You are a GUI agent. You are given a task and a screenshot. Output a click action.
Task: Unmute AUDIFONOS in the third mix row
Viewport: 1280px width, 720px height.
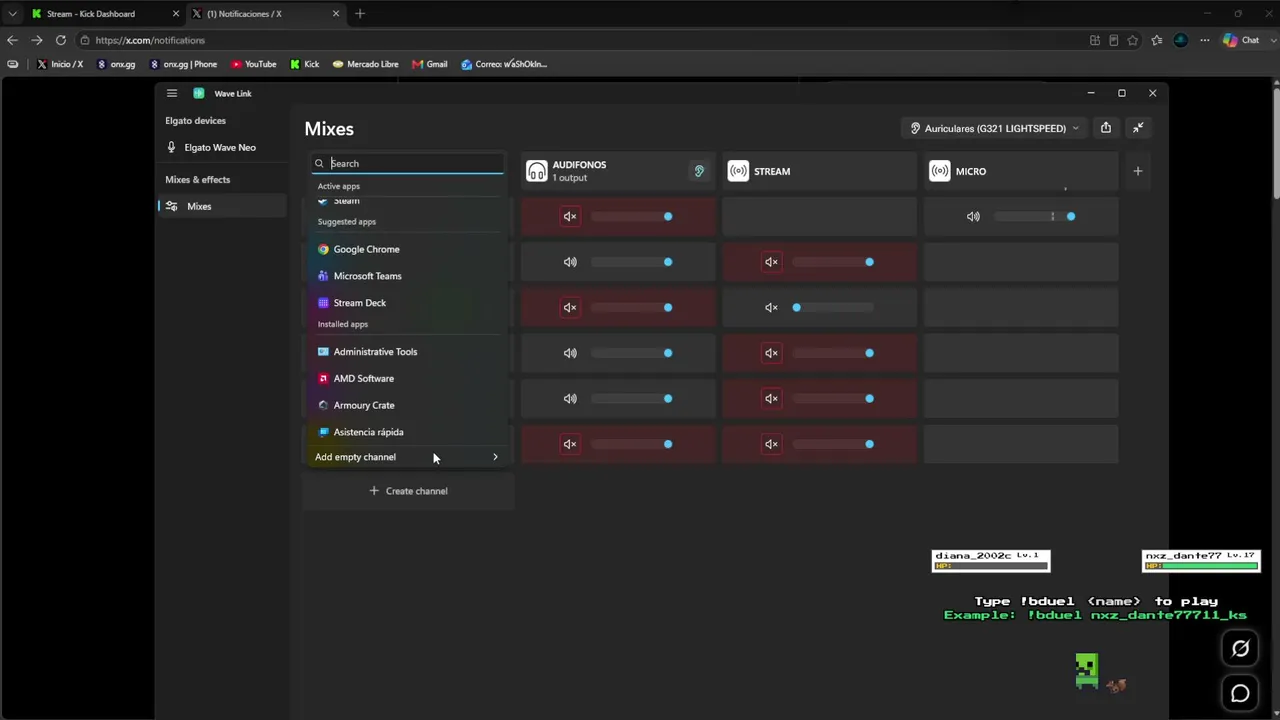click(570, 308)
